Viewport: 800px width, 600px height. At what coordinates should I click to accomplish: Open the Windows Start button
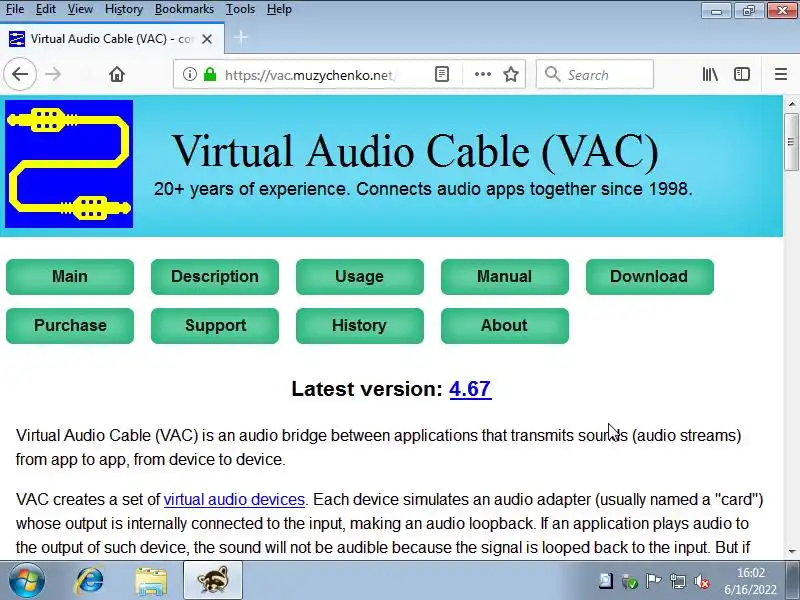26,581
